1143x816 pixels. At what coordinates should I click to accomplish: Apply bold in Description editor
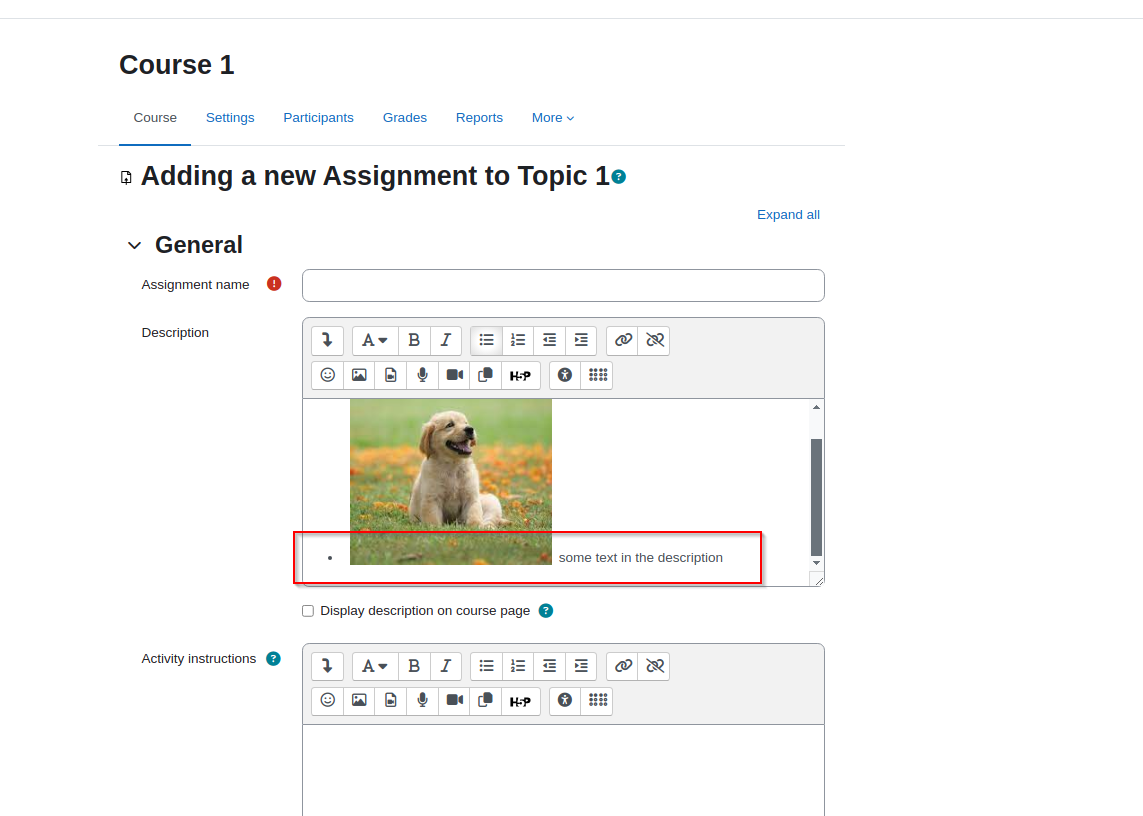tap(414, 341)
